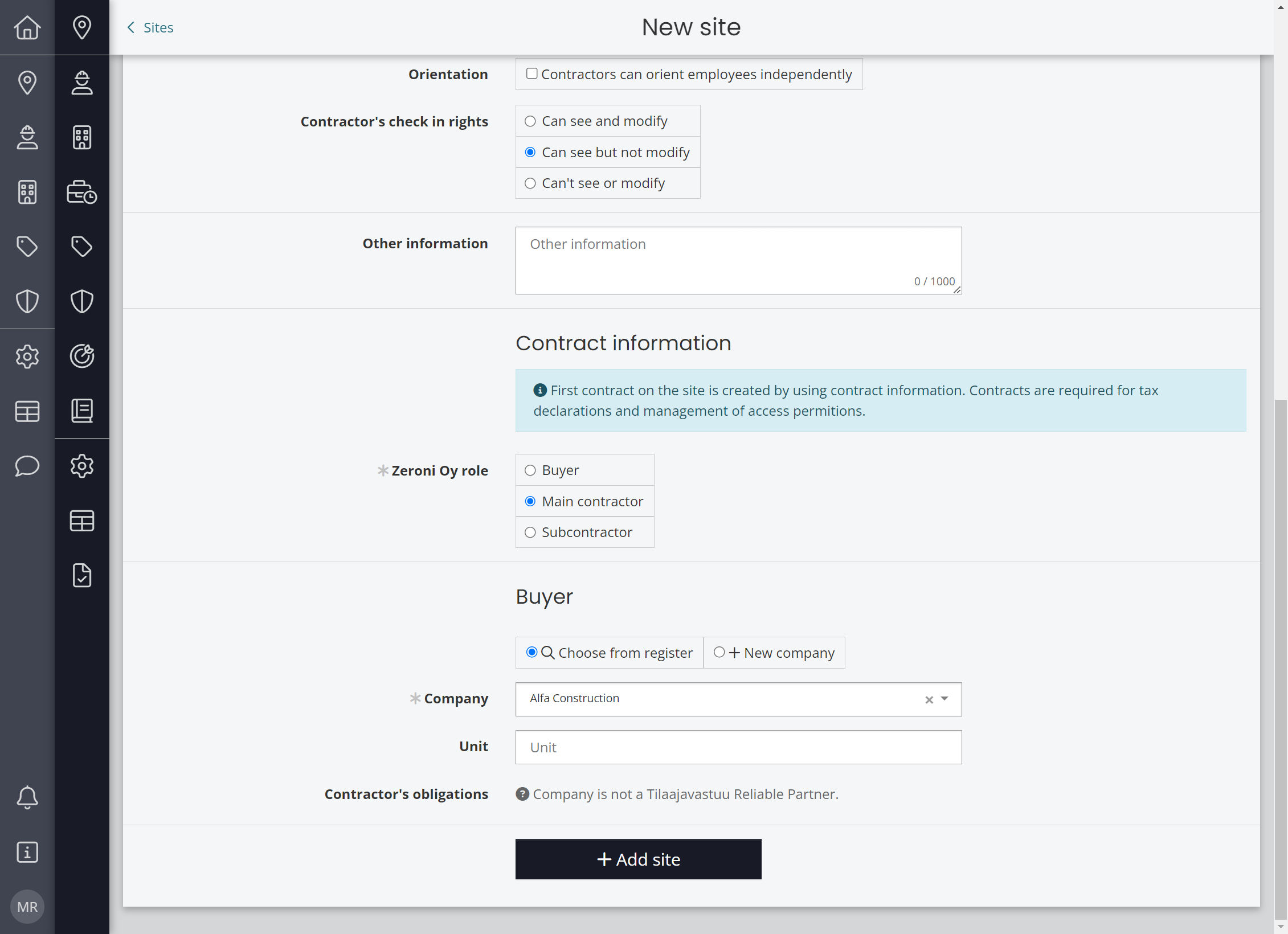This screenshot has height=934, width=1288.
Task: Focus the Unit input field
Action: pos(738,747)
